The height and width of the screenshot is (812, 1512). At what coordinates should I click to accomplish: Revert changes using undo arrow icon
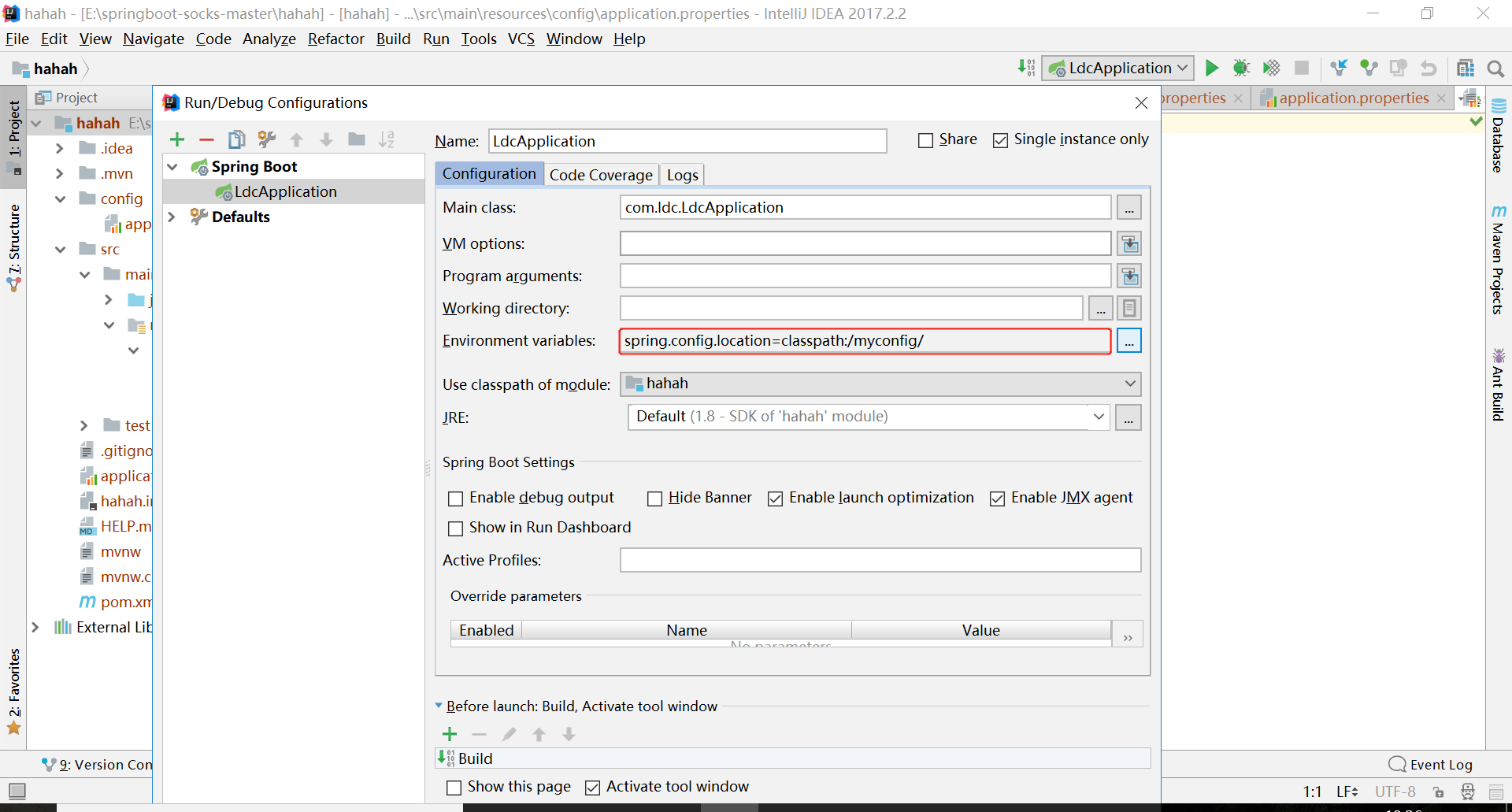point(1429,69)
